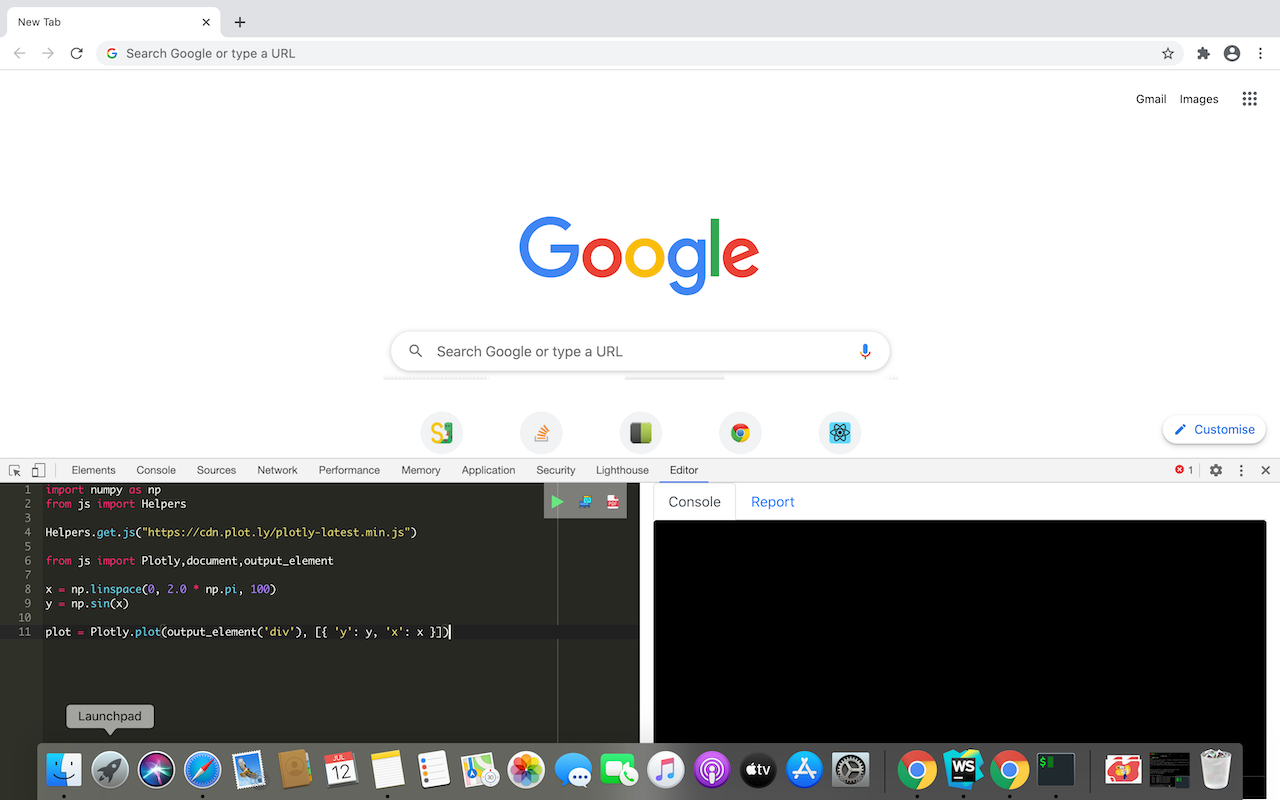Toggle the device toolbar icon
This screenshot has height=800, width=1280.
38,469
